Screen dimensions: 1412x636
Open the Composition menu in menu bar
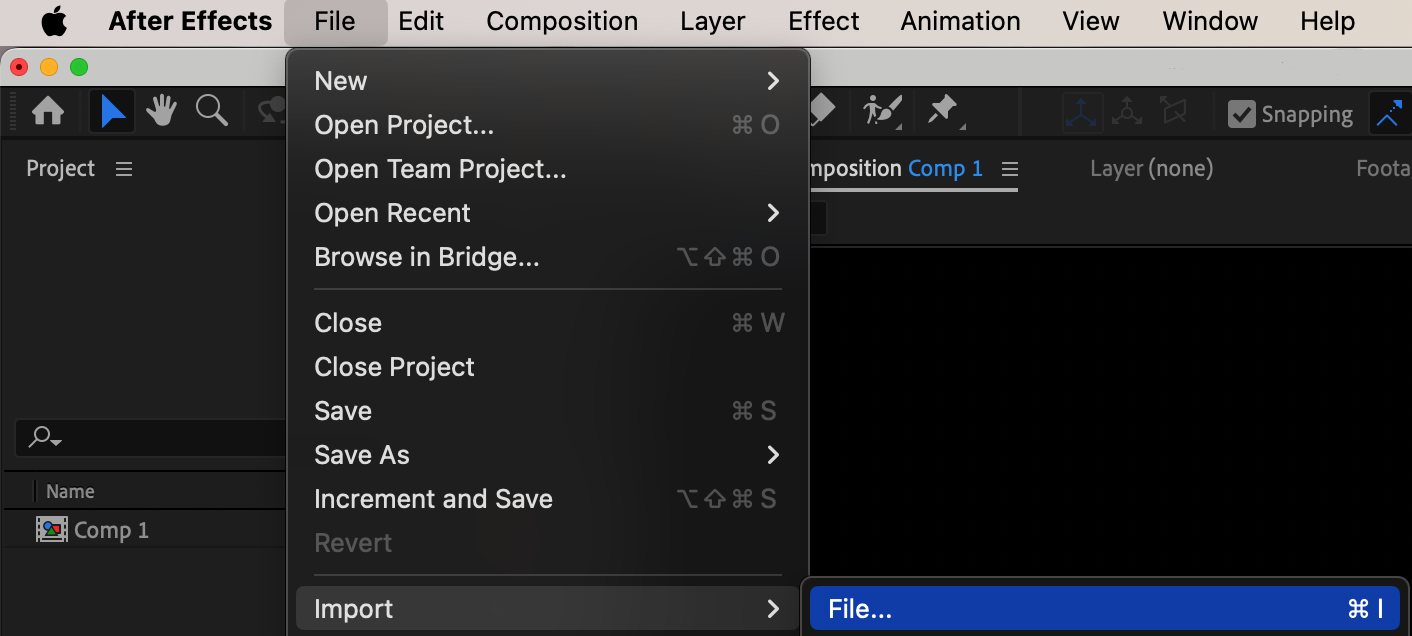(x=562, y=21)
